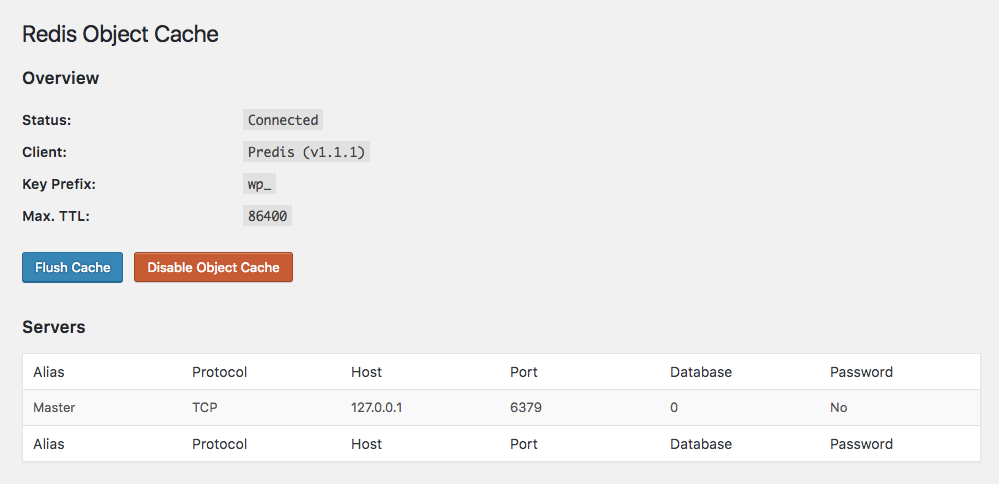Click the Password column header in top row
This screenshot has width=999, height=484.
coord(861,372)
